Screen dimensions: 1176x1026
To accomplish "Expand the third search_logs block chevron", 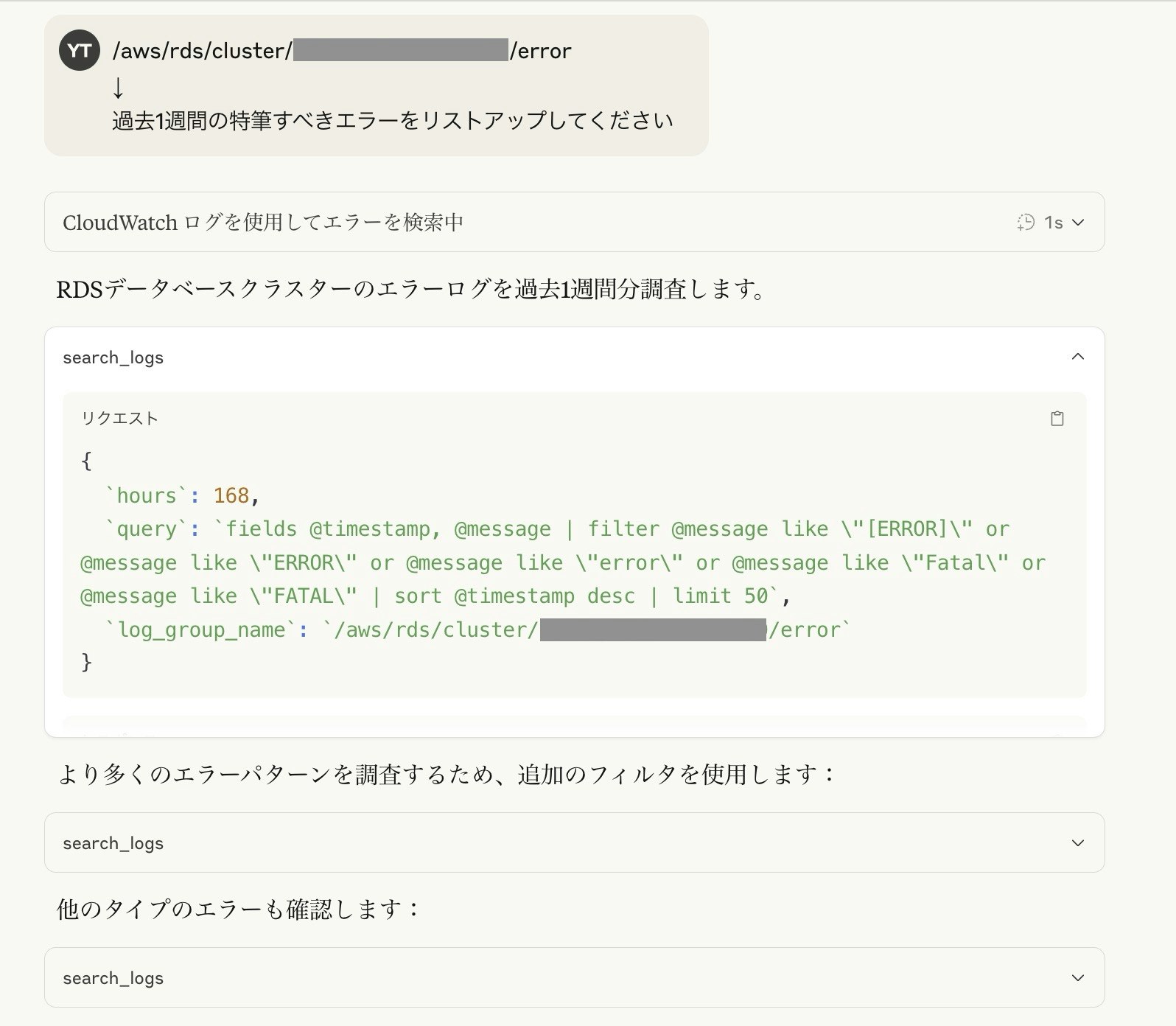I will tap(1077, 977).
